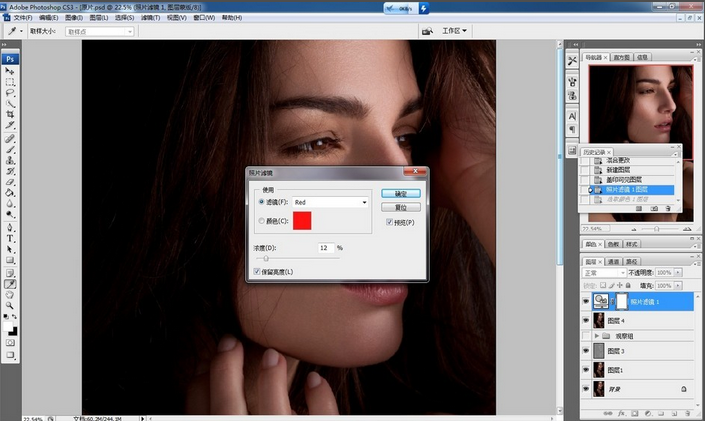Image resolution: width=705 pixels, height=421 pixels.
Task: Expand the 观察组 group triangle
Action: coord(597,336)
